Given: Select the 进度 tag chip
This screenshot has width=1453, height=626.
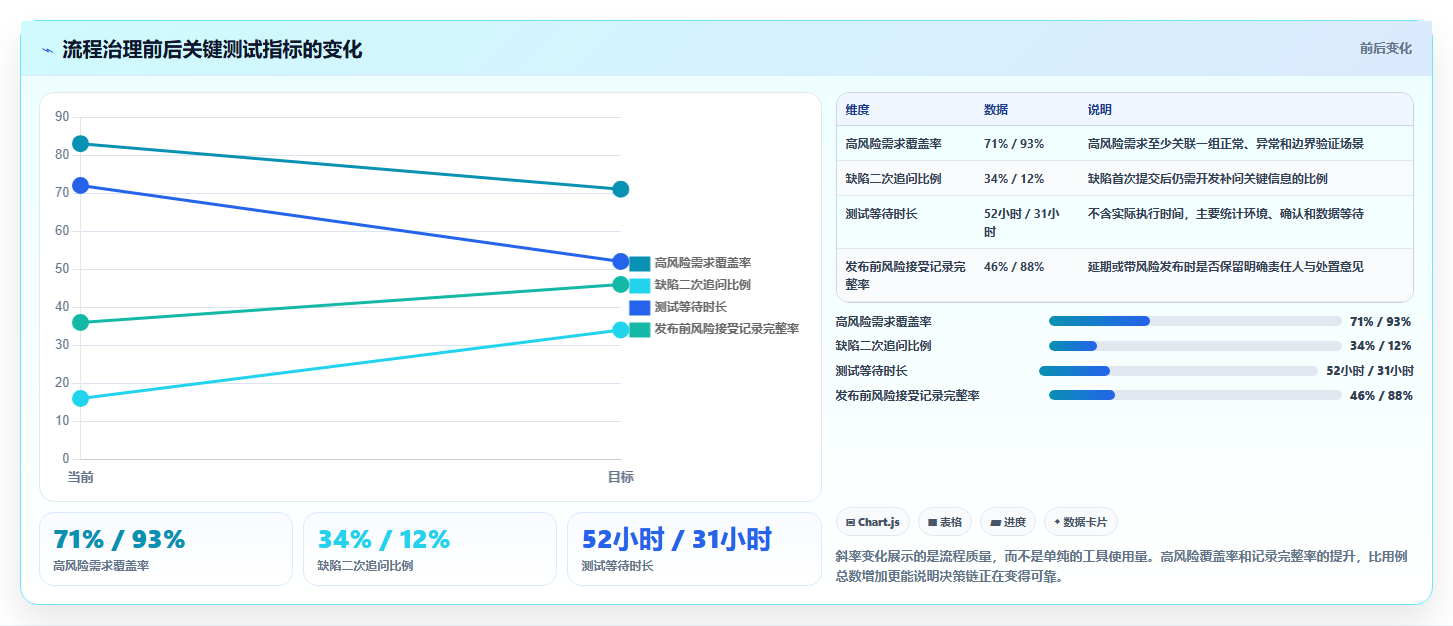Looking at the screenshot, I should point(1008,522).
